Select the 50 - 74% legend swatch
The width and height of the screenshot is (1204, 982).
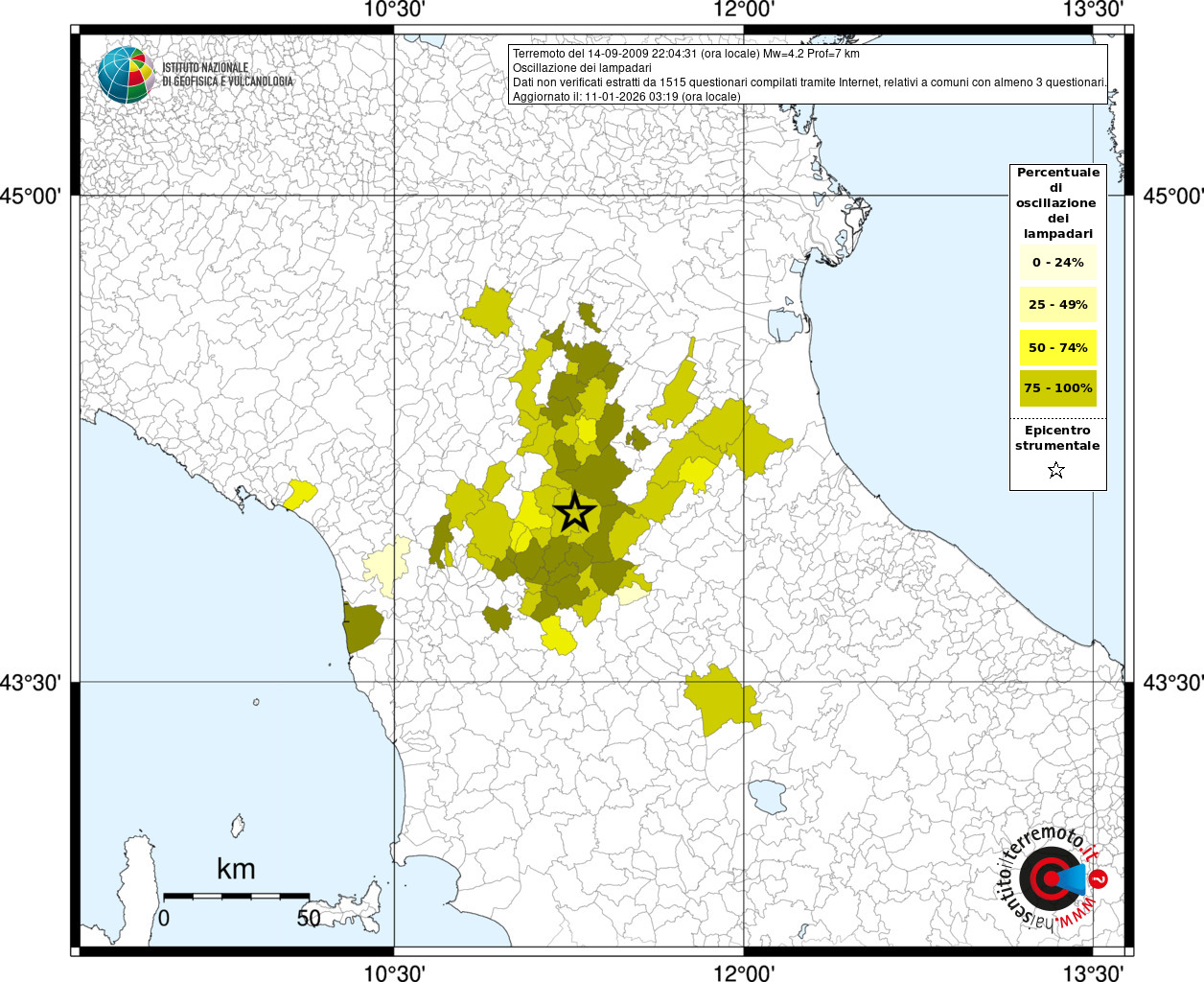click(x=1057, y=347)
